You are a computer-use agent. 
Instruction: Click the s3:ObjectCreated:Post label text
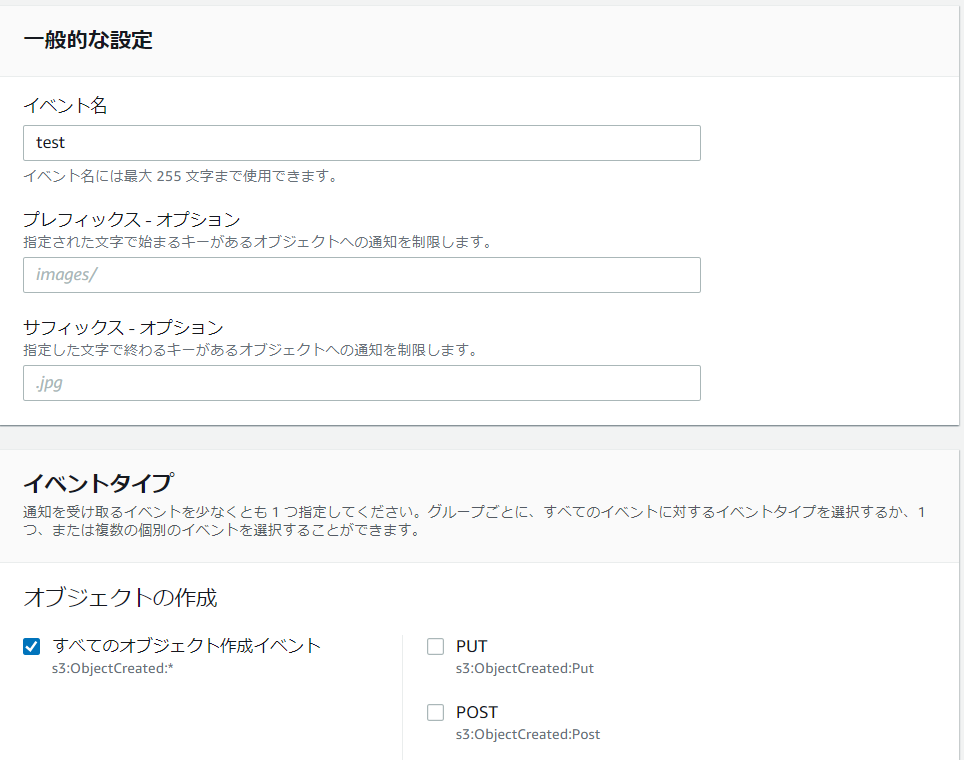(527, 734)
